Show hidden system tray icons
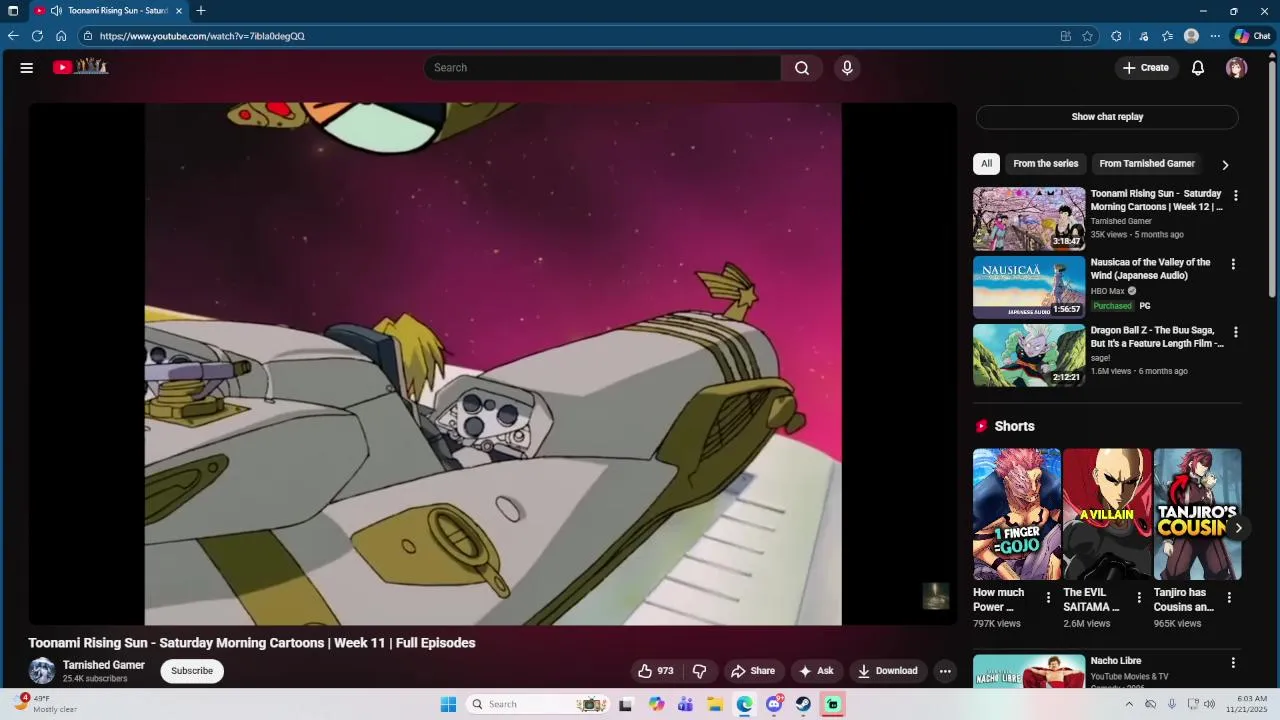This screenshot has height=720, width=1280. [1129, 704]
